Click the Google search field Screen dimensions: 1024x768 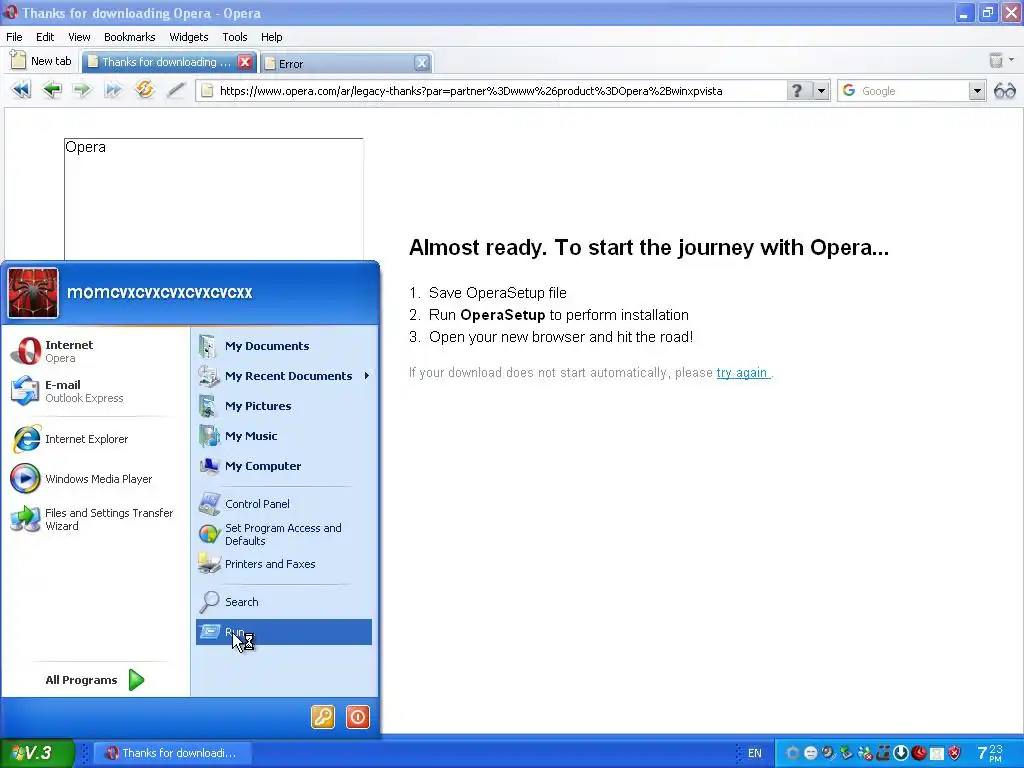[x=911, y=91]
